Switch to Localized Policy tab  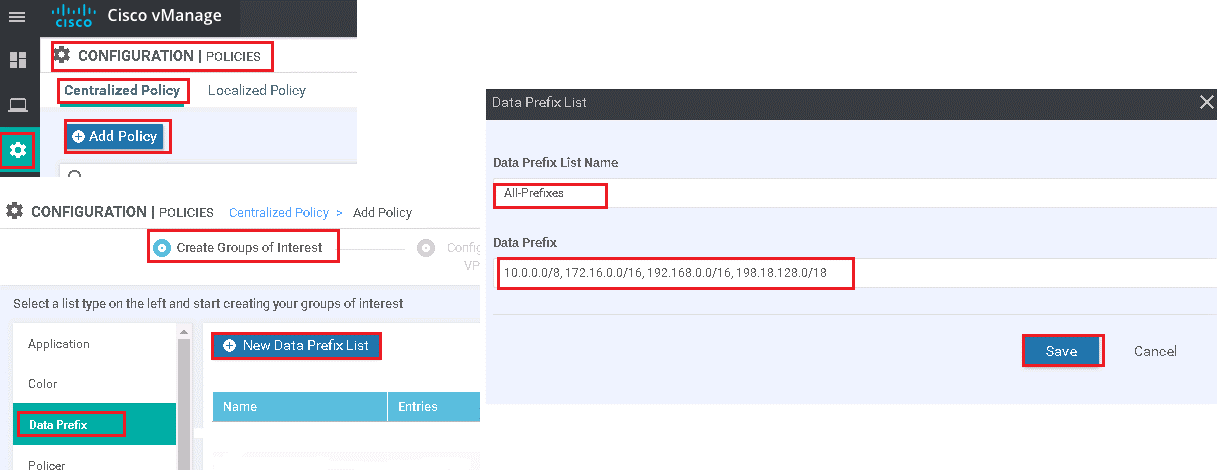coord(257,90)
